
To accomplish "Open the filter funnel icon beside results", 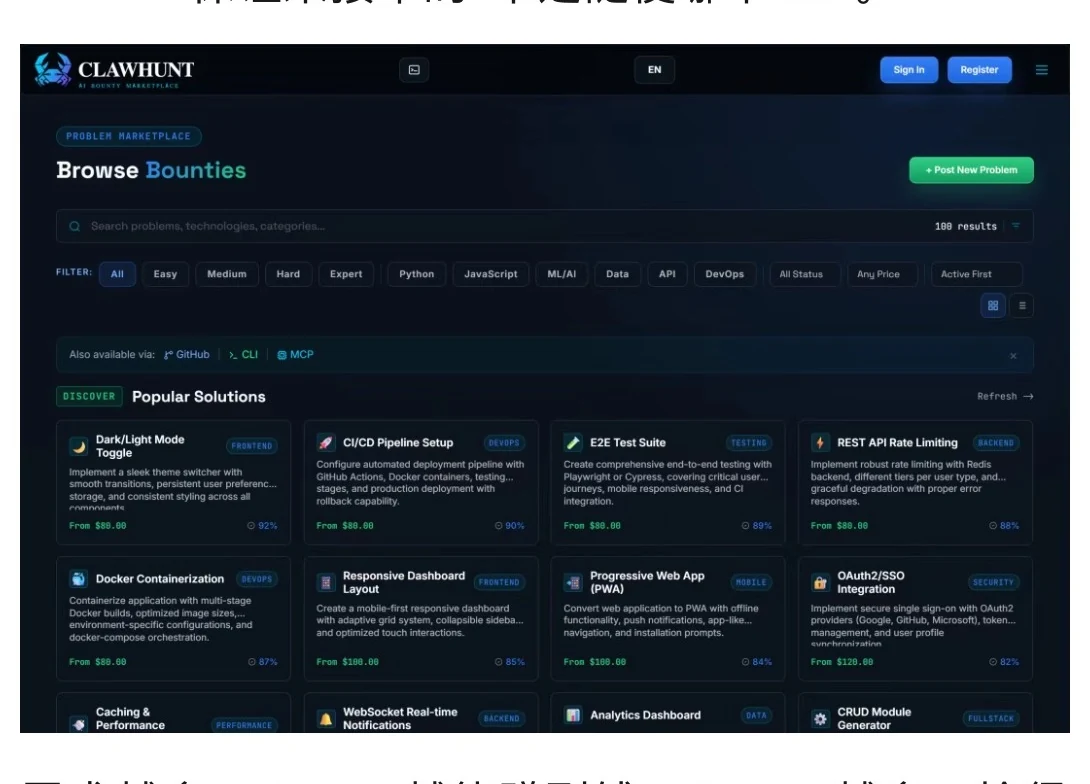I will pos(1016,226).
